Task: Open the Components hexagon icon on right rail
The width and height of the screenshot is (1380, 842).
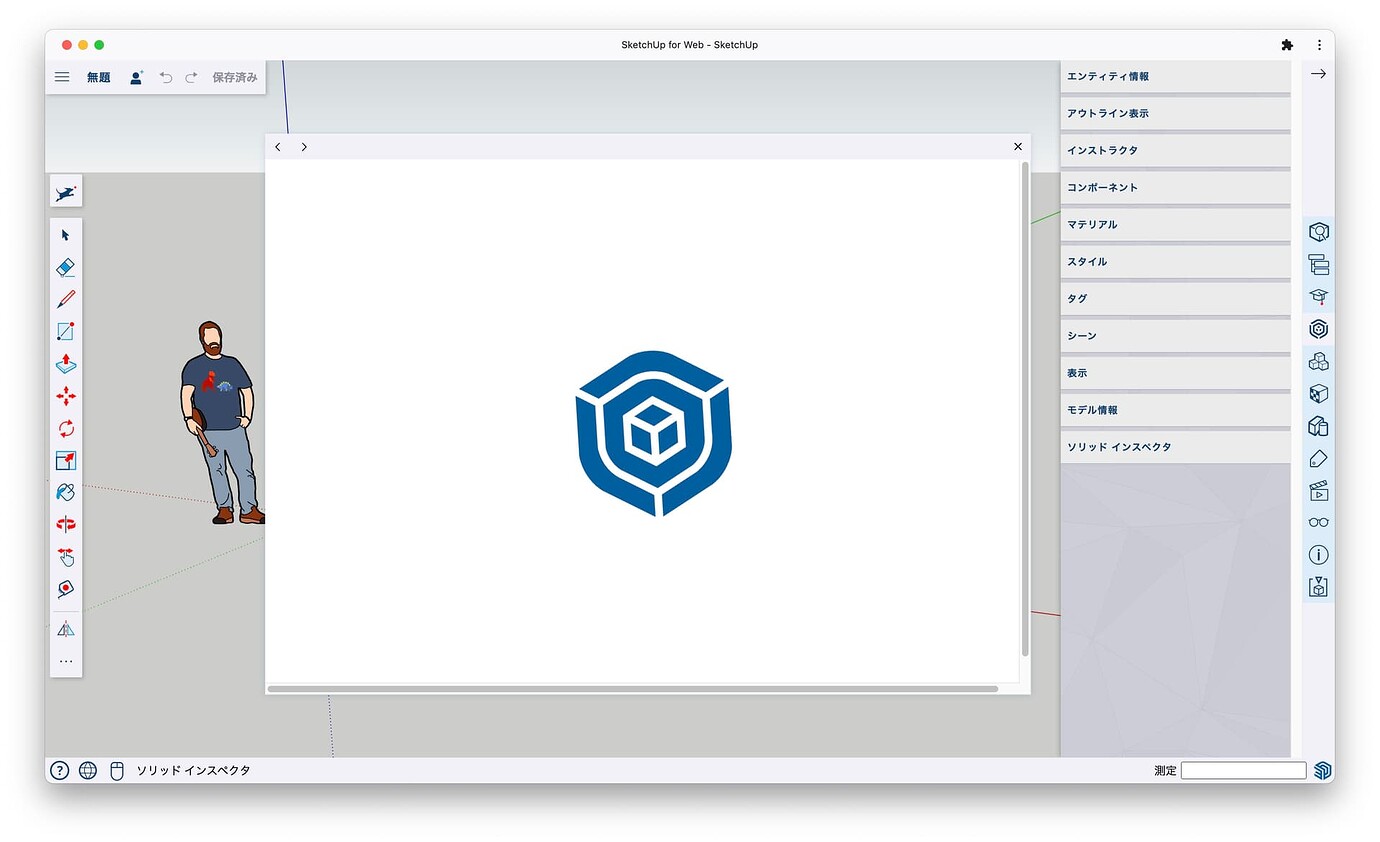Action: [1318, 328]
